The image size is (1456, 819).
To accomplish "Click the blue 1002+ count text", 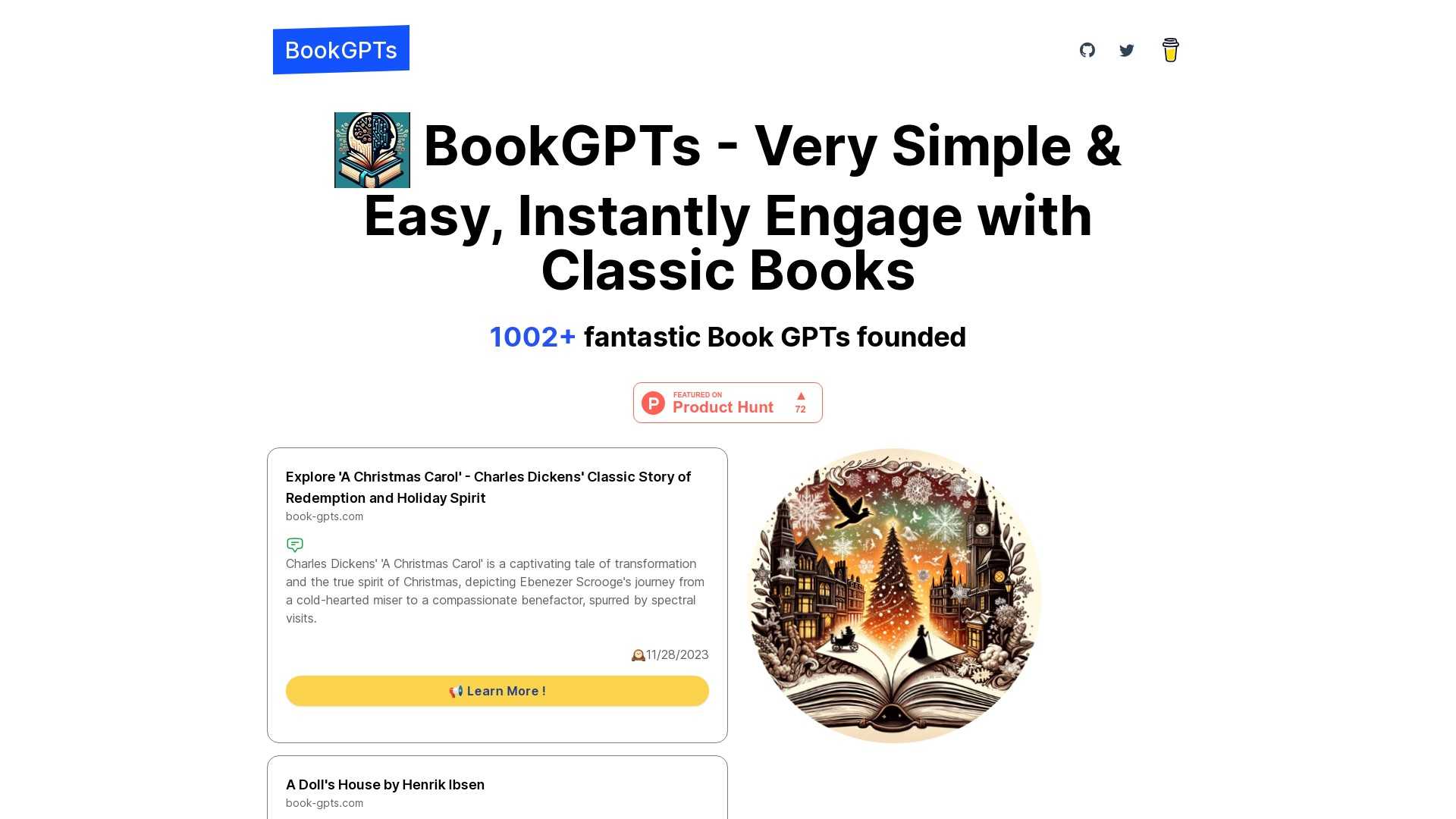I will (532, 337).
